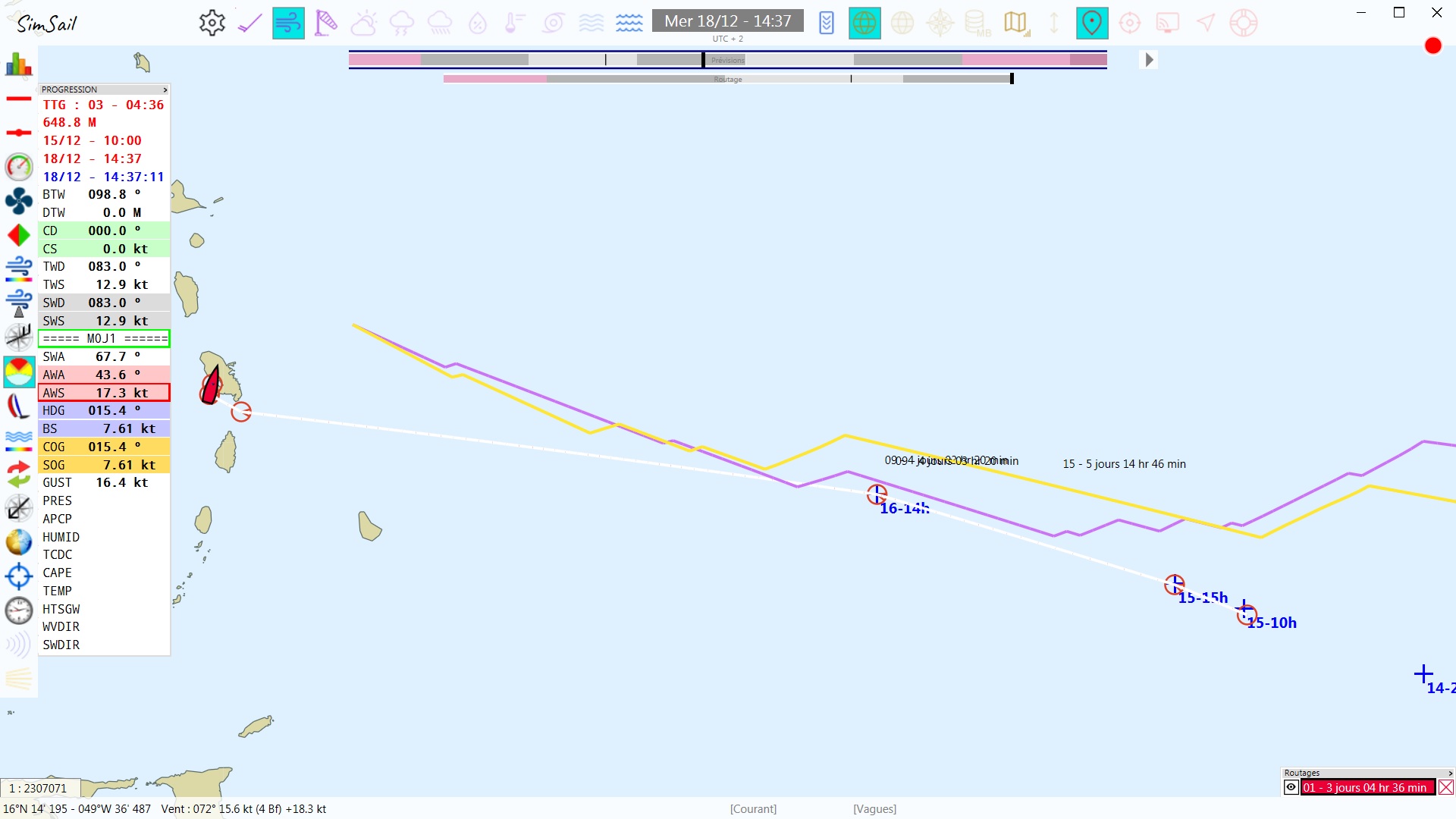Toggle eye visibility of routage 01
1456x819 pixels.
coord(1291,787)
